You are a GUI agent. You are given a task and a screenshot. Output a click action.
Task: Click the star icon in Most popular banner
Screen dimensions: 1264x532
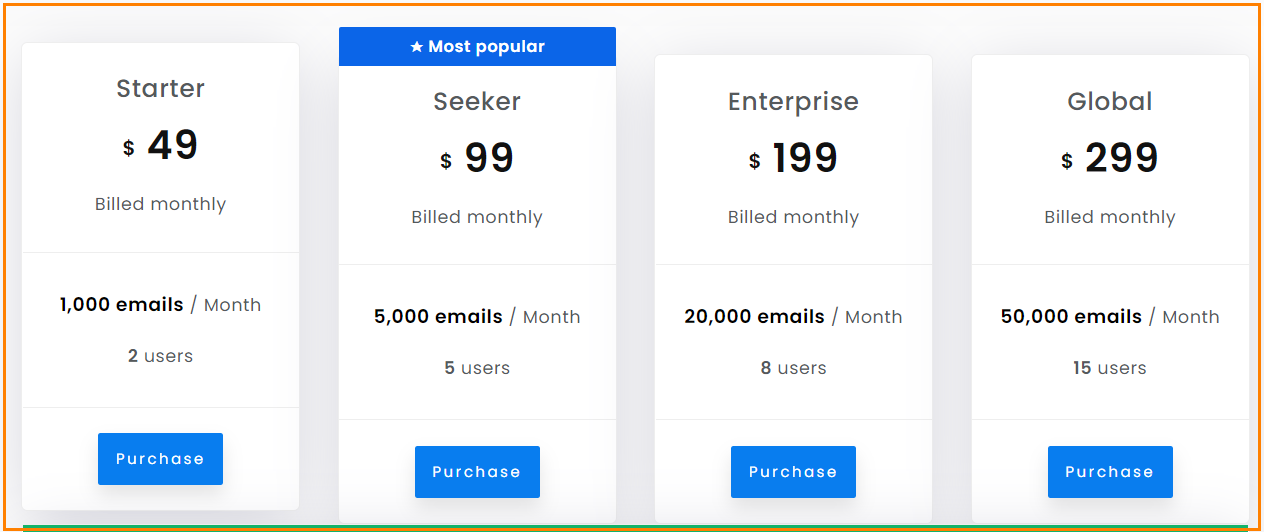pos(416,47)
